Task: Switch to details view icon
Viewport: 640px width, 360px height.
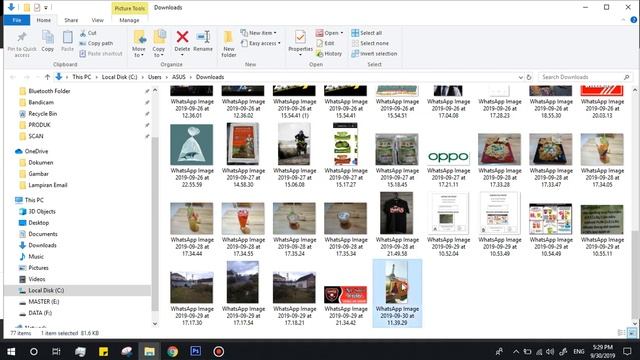Action: 621,333
